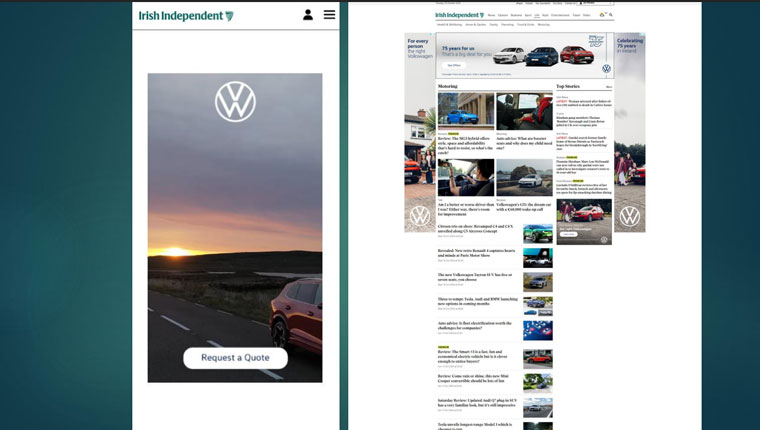The height and width of the screenshot is (430, 760).
Task: Open the Saturday Review Audi Q7 headline
Action: [477, 402]
